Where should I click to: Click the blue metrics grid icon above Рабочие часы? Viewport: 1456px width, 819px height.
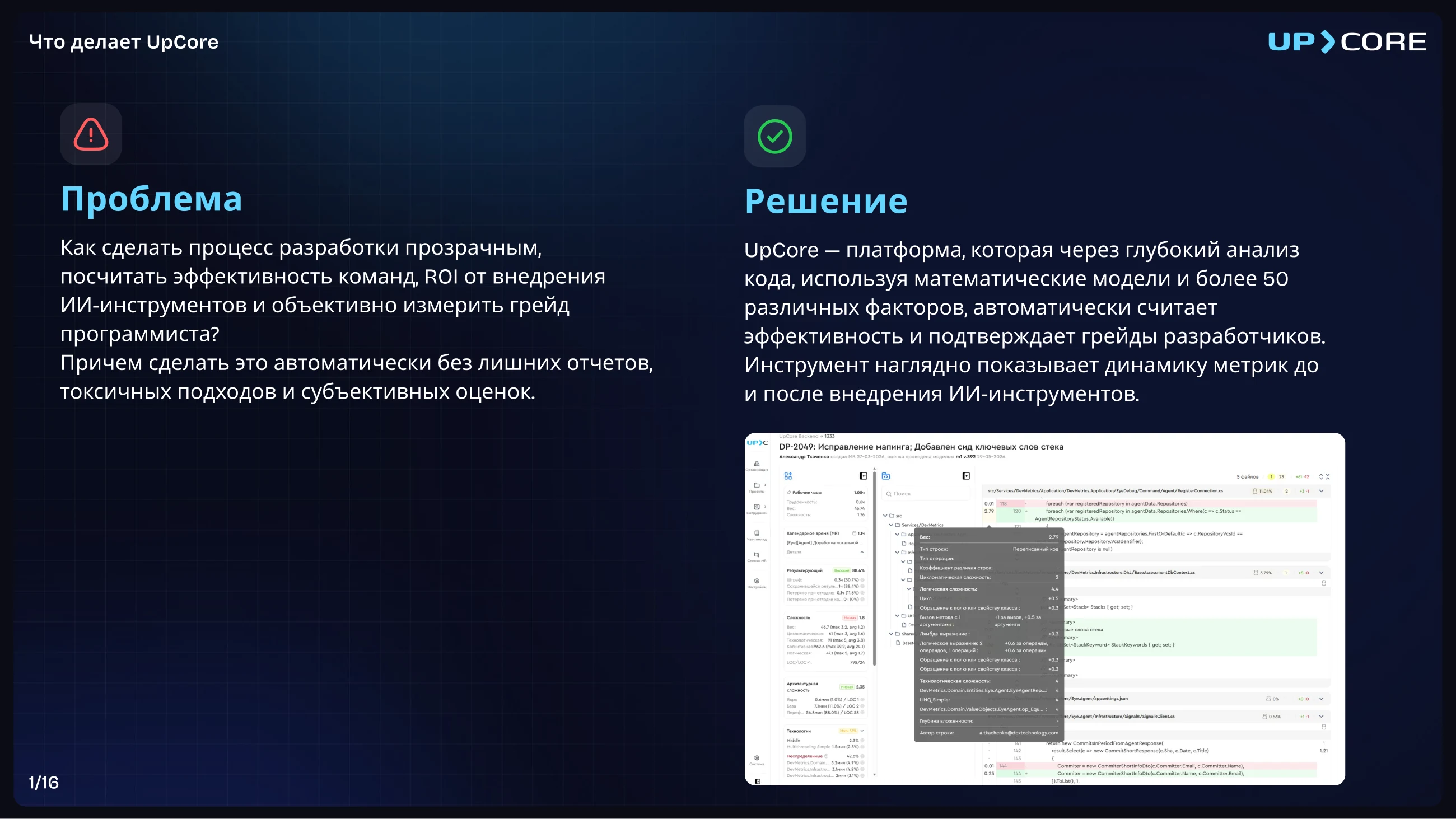click(x=788, y=476)
